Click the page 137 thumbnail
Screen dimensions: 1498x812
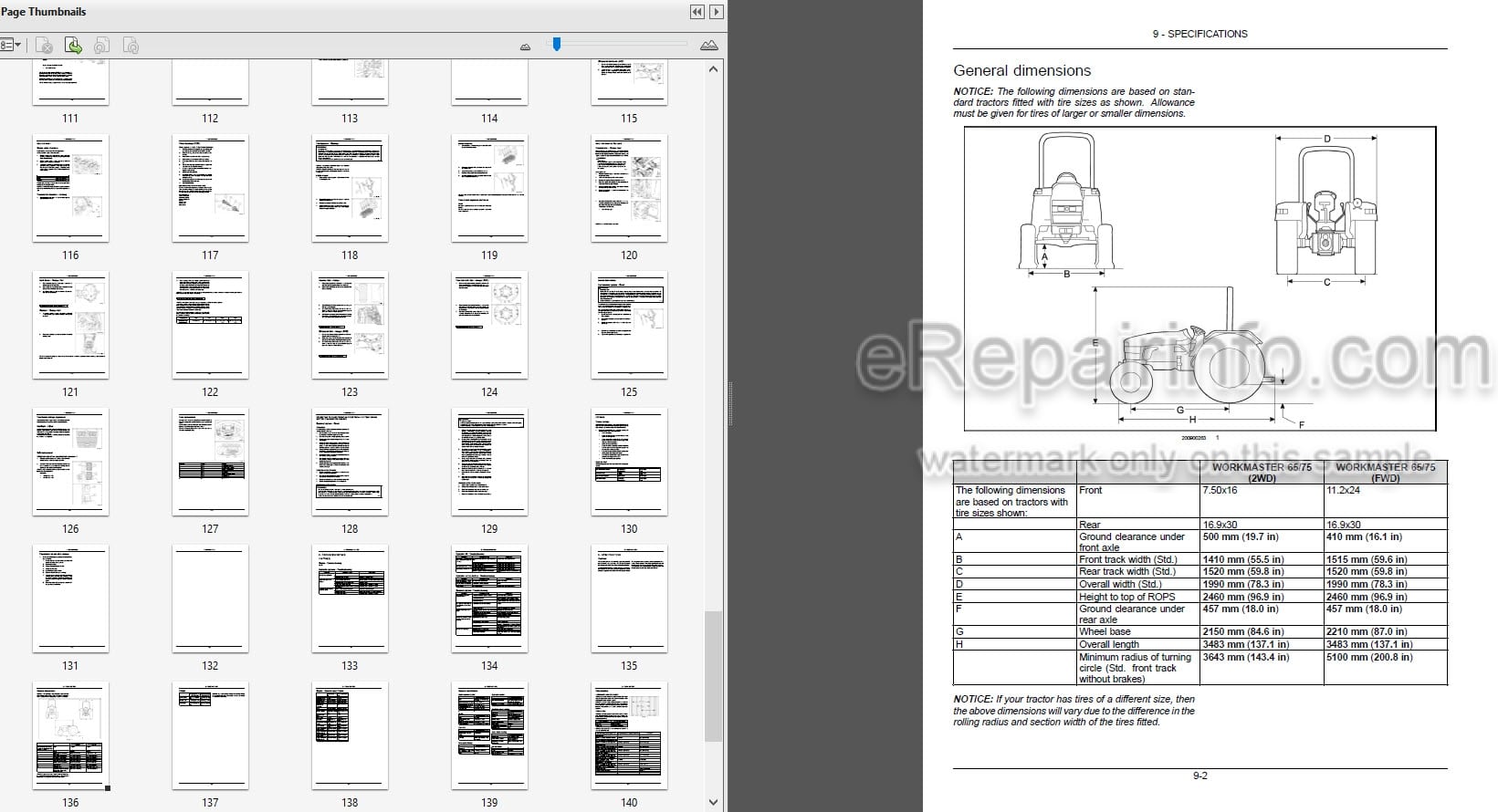210,735
